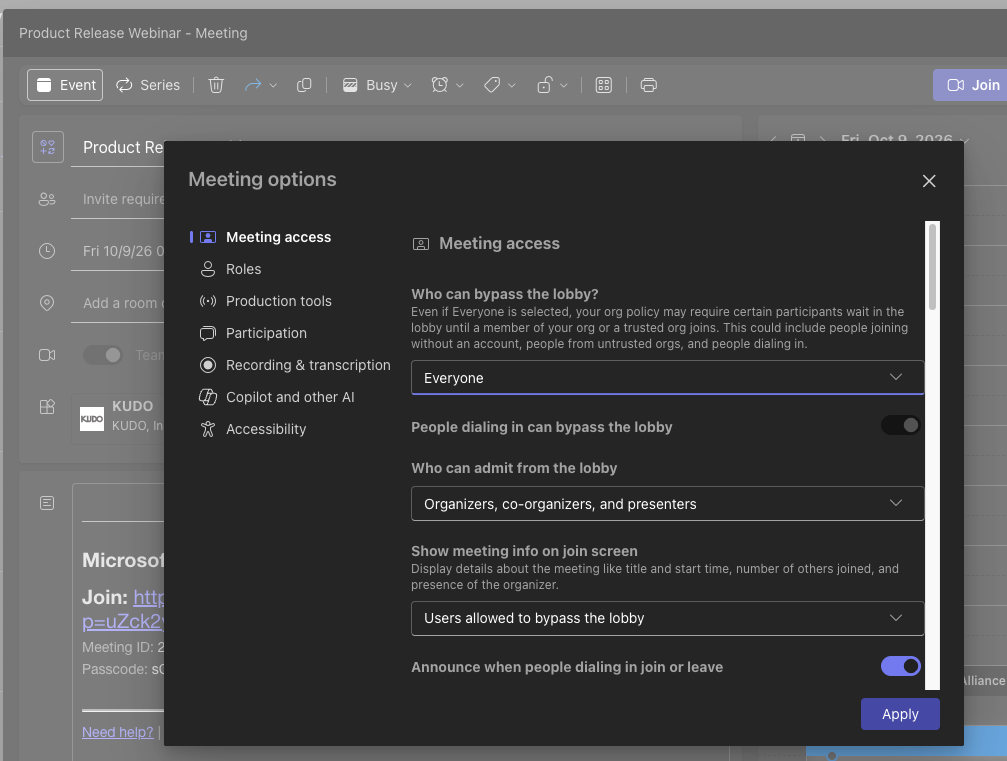Join the meeting
Viewport: 1007px width, 761px height.
pos(972,85)
